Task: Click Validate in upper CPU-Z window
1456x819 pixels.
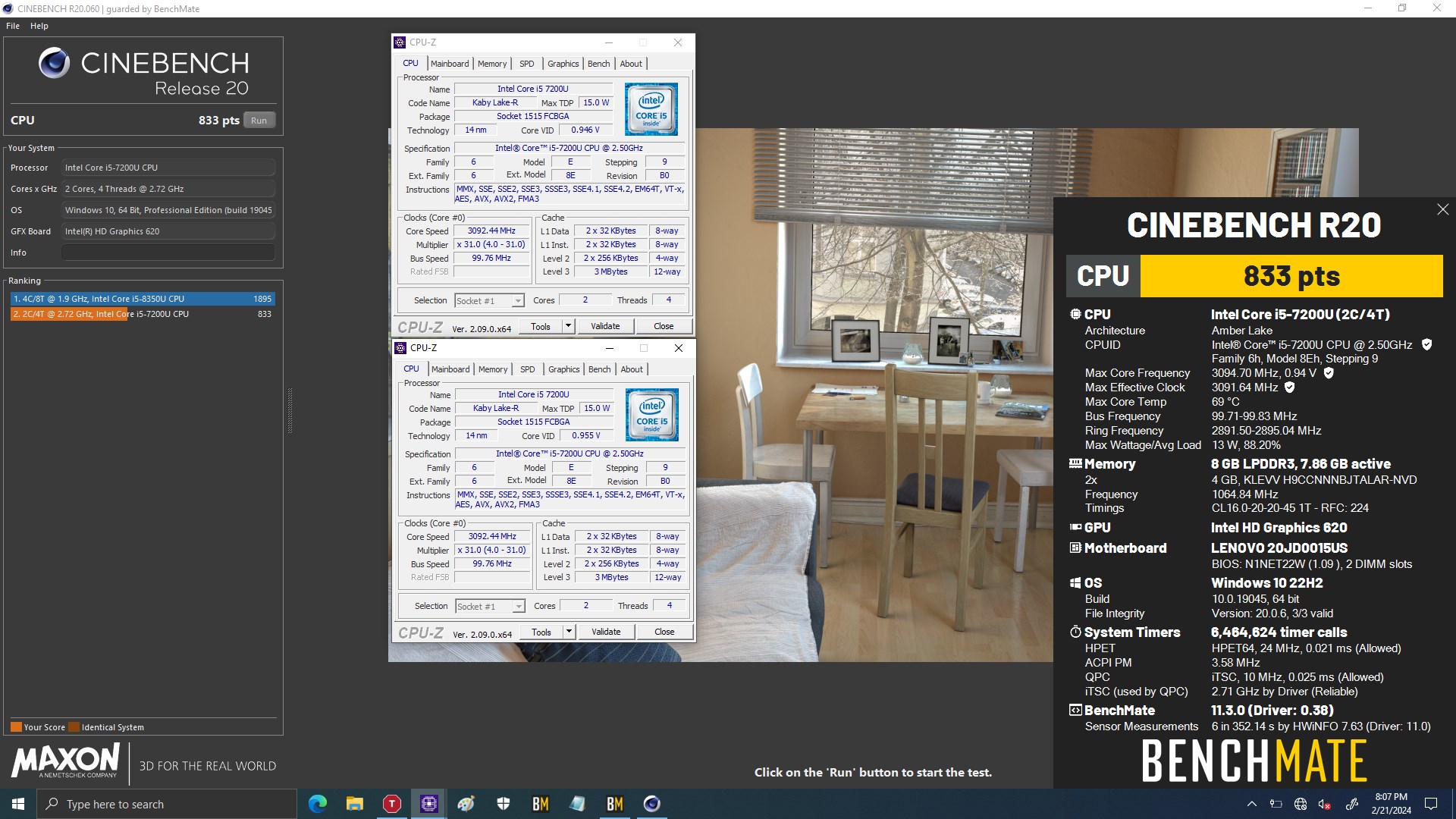Action: pos(605,326)
